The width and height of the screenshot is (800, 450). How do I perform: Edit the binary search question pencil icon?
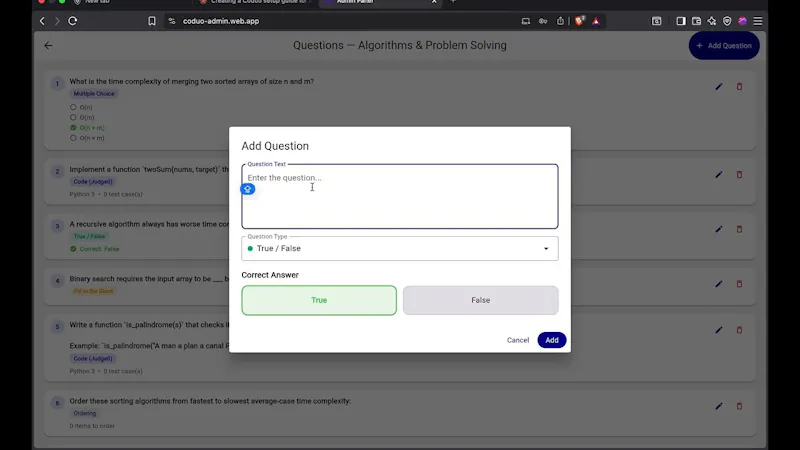719,284
